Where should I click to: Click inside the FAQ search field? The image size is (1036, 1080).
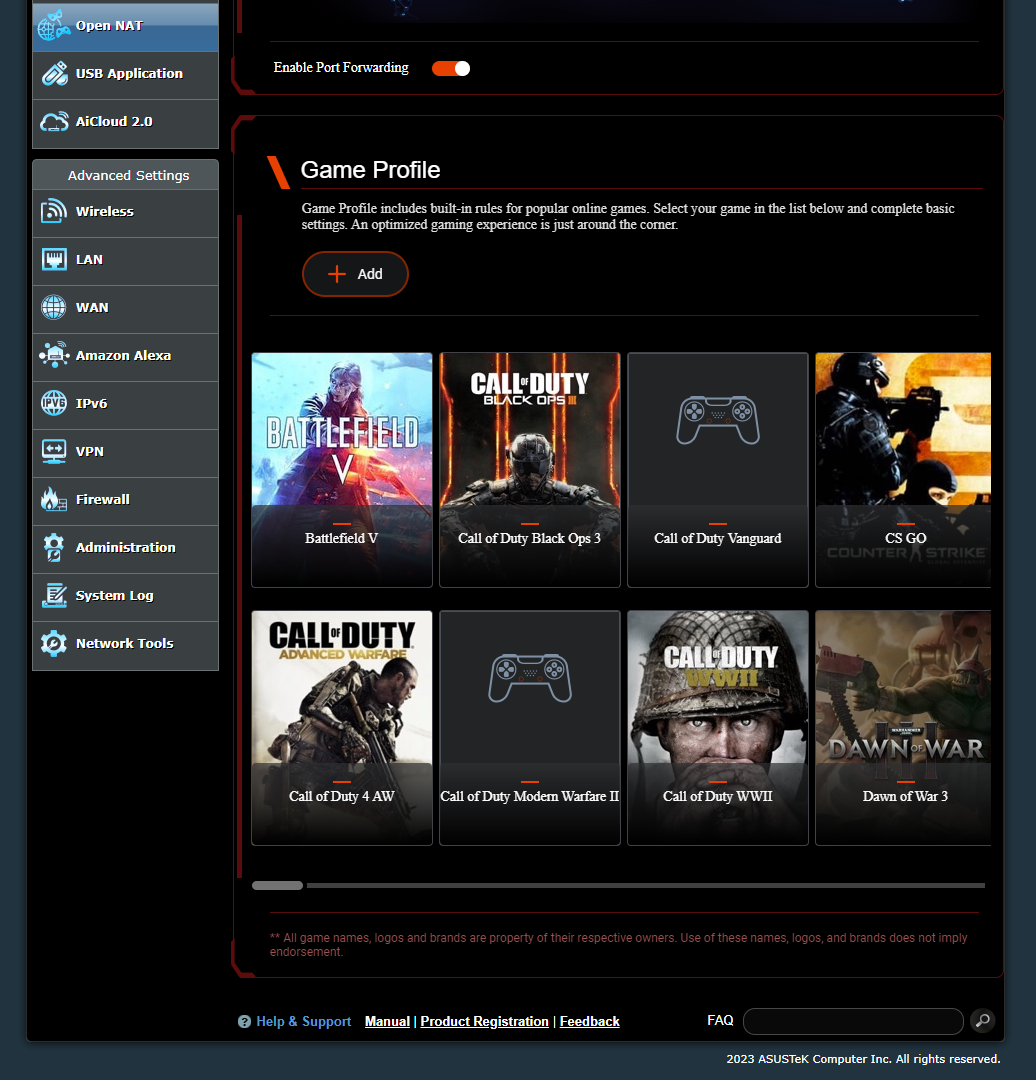click(x=853, y=1021)
